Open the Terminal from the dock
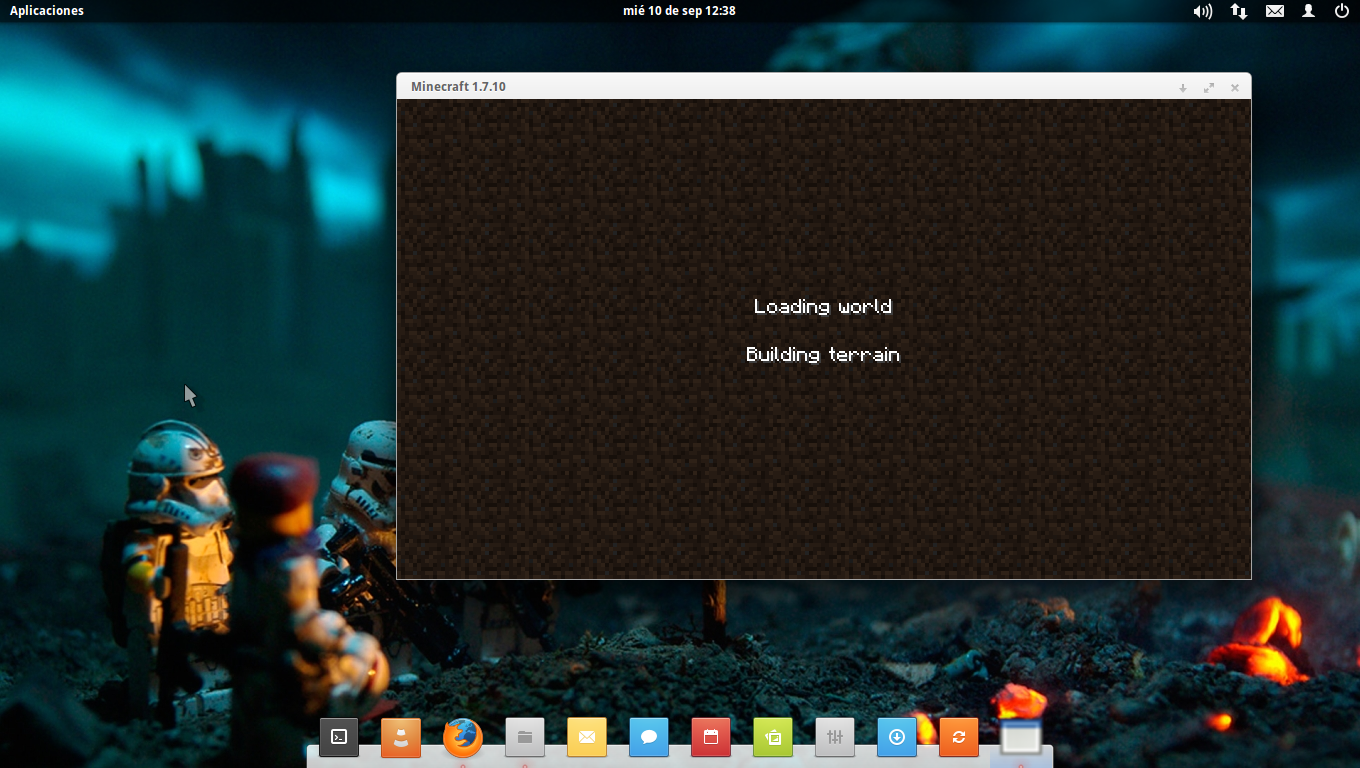 coord(339,737)
